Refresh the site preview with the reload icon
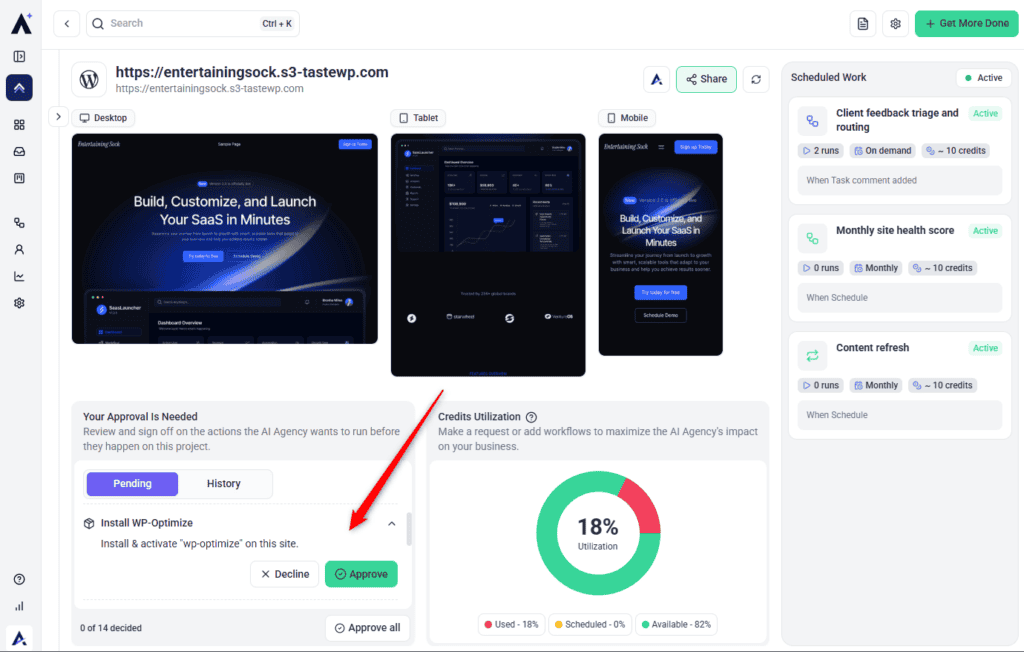This screenshot has height=652, width=1024. tap(756, 80)
